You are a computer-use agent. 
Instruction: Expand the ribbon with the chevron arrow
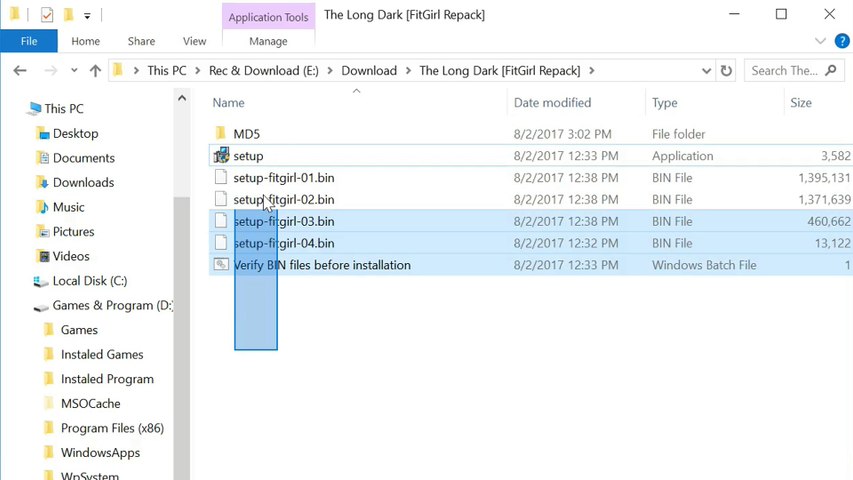pos(820,41)
